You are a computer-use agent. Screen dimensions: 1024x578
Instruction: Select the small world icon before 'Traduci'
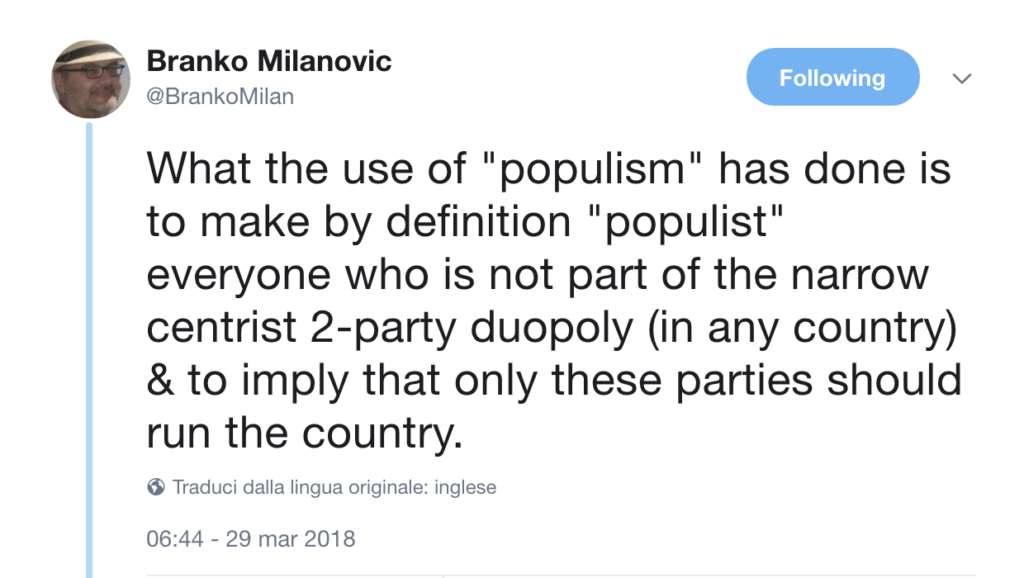[152, 487]
